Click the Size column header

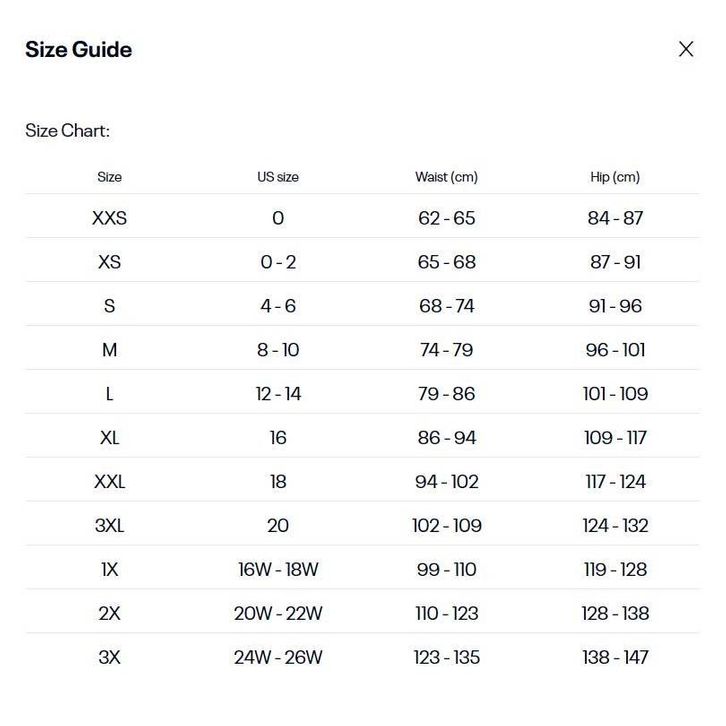(109, 177)
